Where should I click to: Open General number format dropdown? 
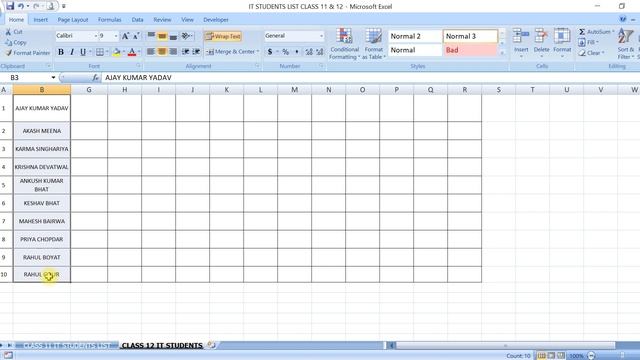(x=322, y=36)
